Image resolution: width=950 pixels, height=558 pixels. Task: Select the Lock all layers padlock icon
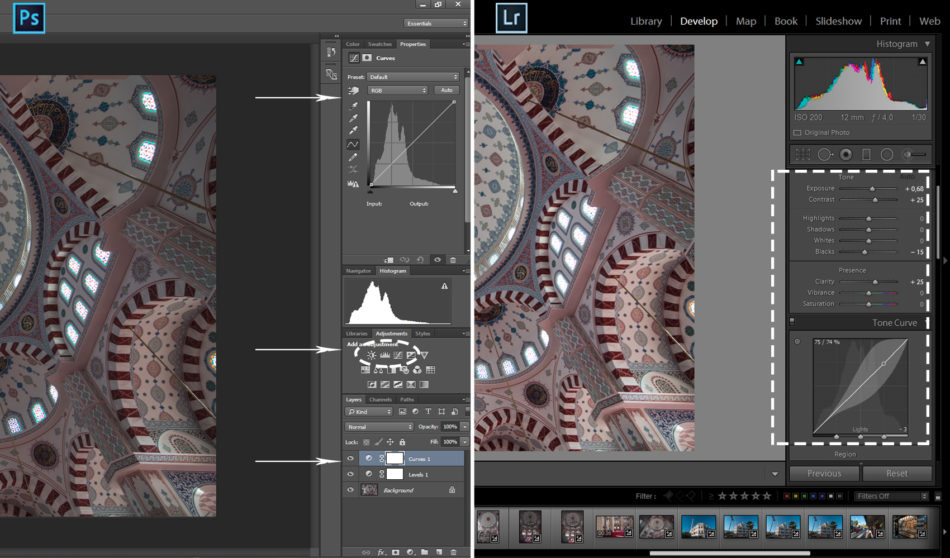(x=402, y=442)
